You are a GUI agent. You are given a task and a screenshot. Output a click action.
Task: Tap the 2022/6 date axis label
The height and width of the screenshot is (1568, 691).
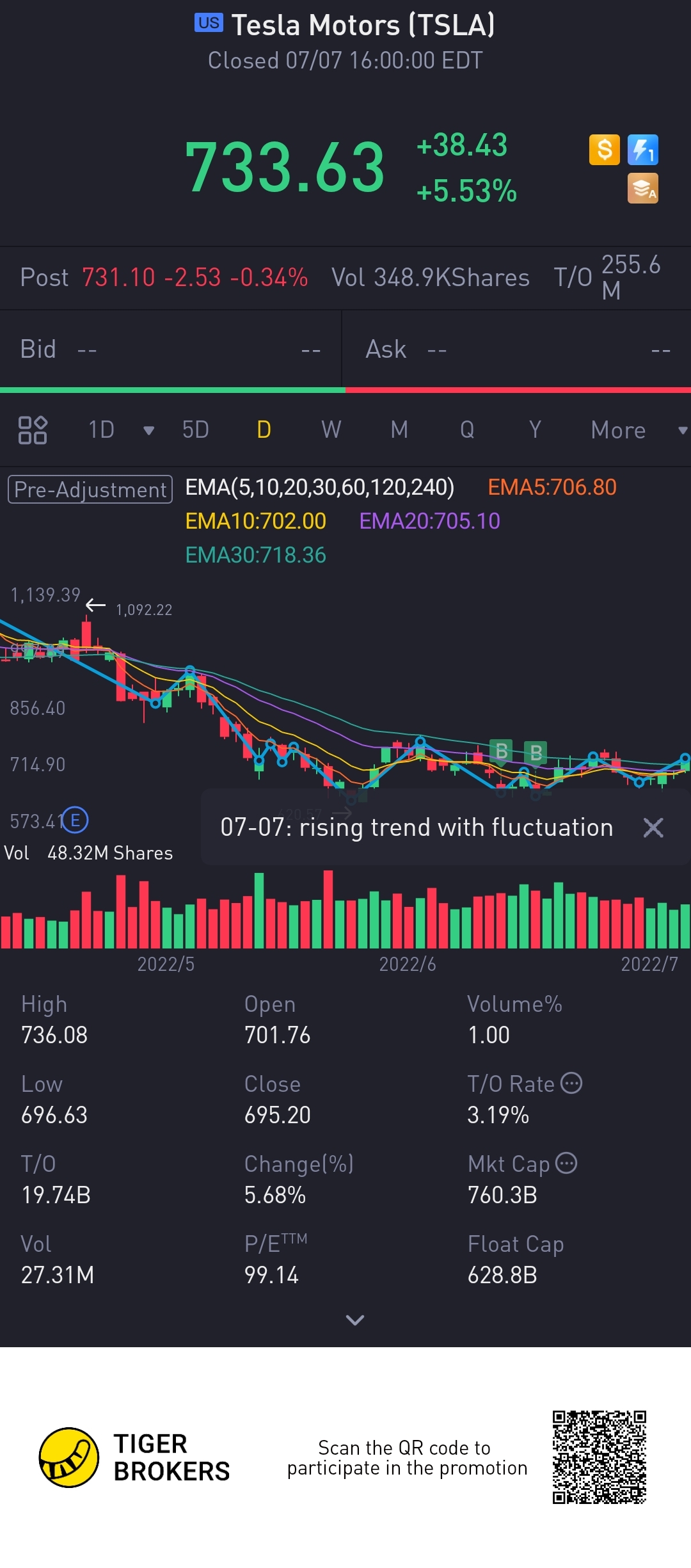pos(408,964)
